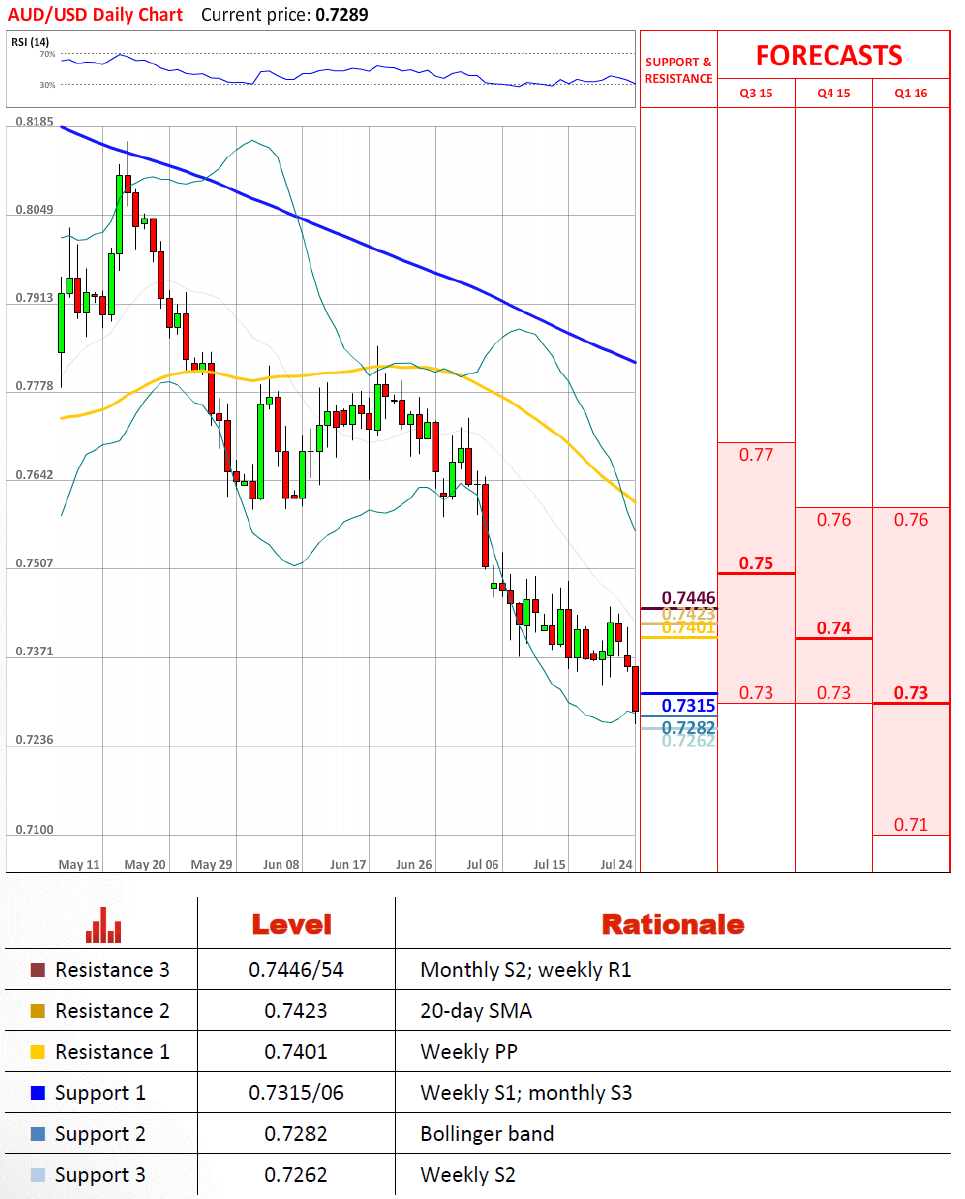Select the AUD/USD Daily Chart title
The image size is (965, 1199).
pyautogui.click(x=96, y=15)
